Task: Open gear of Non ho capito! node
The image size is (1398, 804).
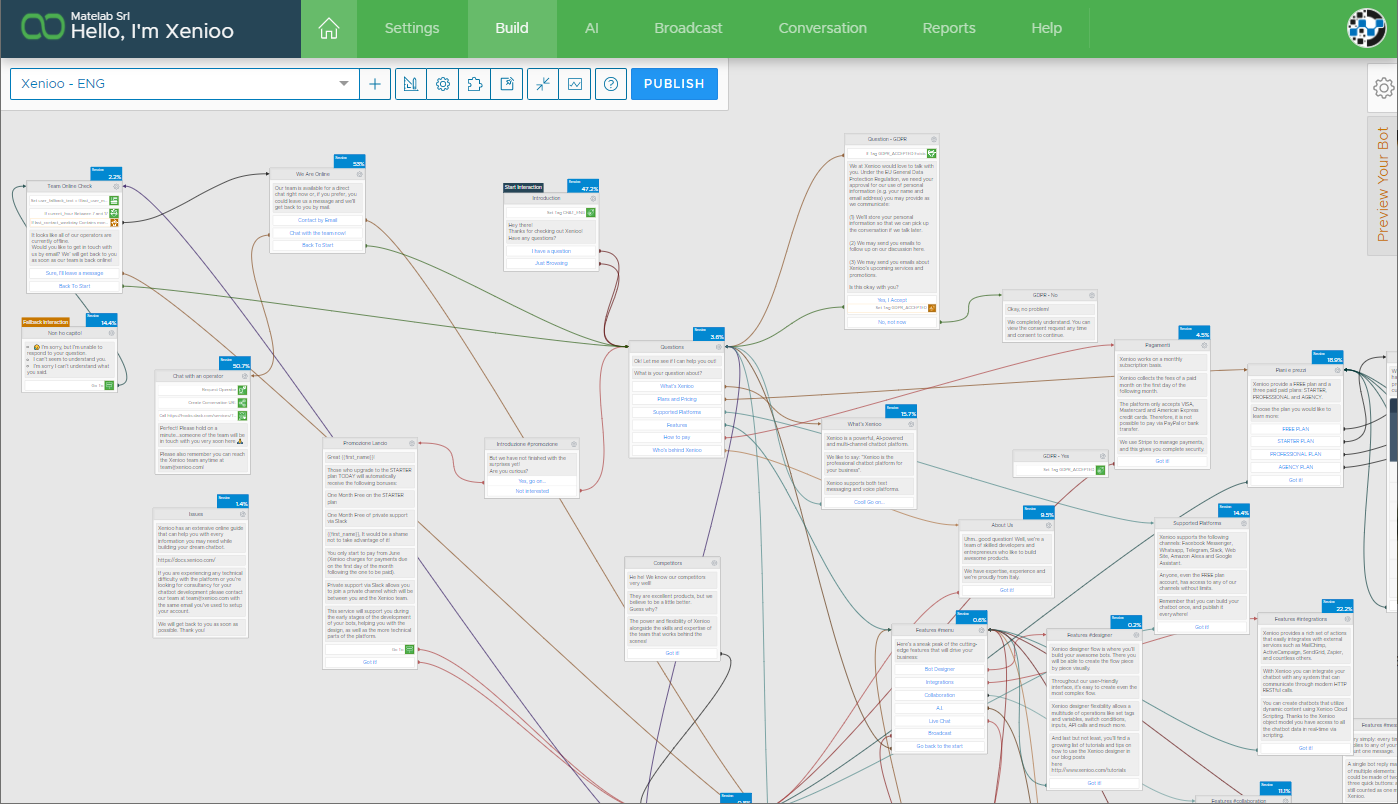Action: tap(112, 333)
